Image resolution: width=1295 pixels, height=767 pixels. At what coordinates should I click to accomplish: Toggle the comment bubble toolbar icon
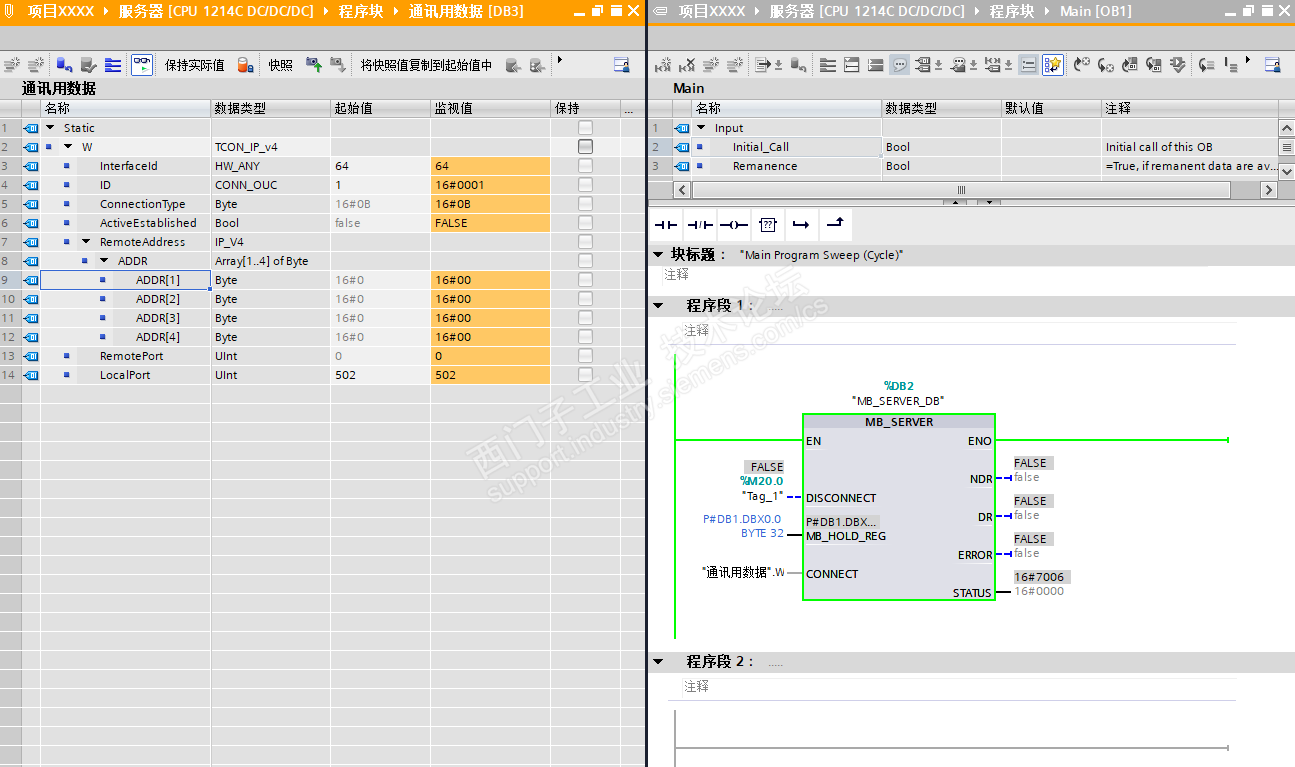(900, 65)
